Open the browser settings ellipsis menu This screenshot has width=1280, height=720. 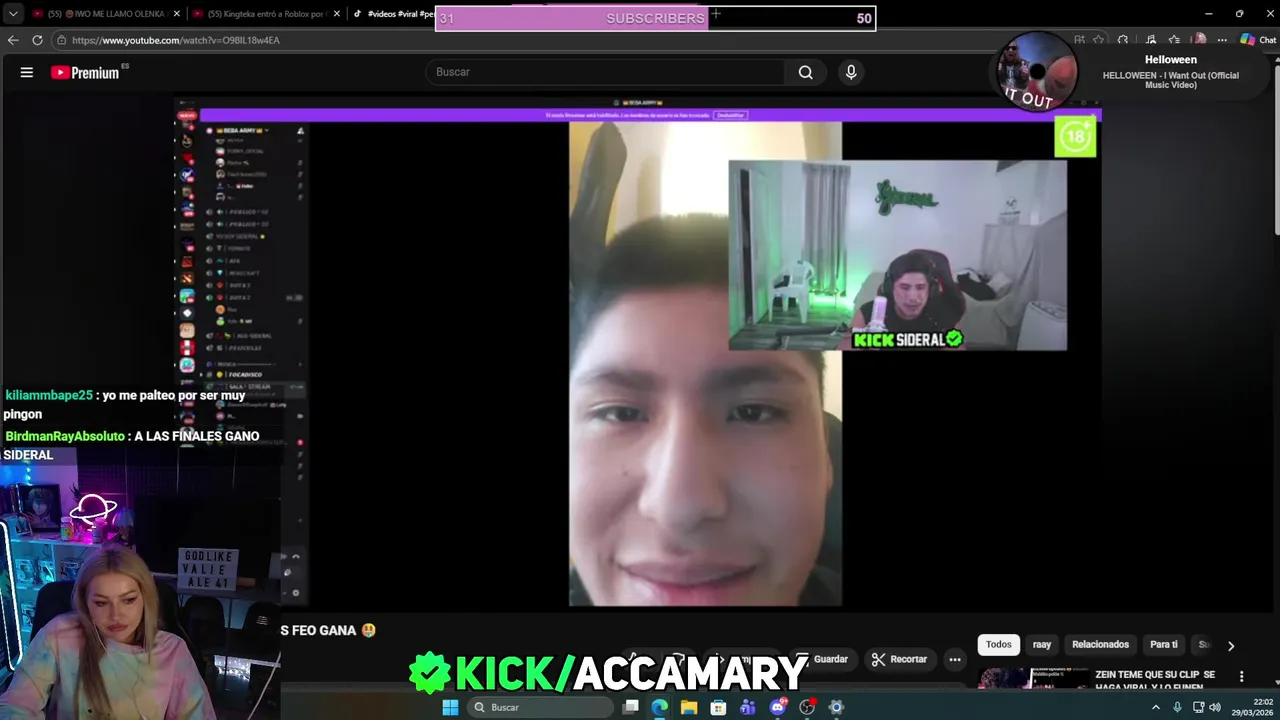point(1222,40)
